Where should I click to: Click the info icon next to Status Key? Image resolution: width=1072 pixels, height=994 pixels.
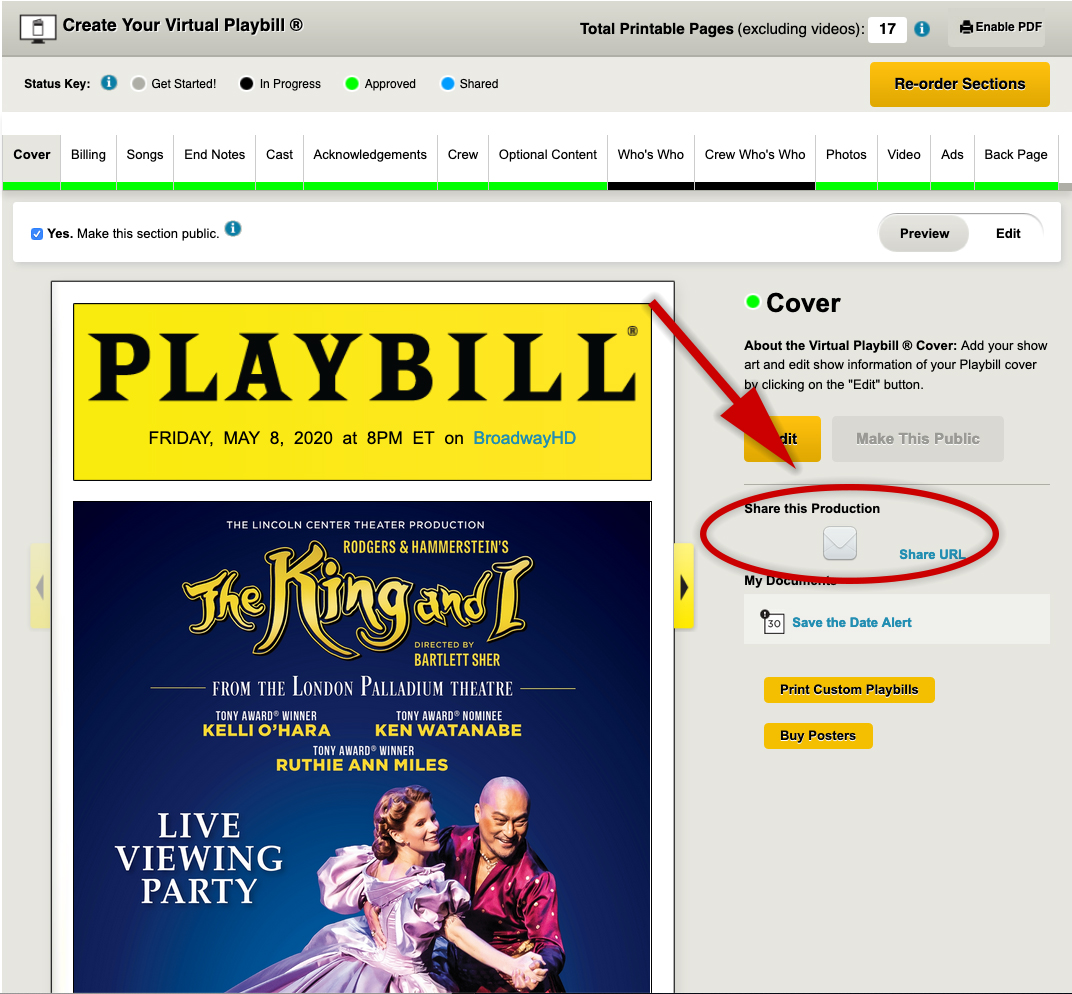tap(108, 83)
